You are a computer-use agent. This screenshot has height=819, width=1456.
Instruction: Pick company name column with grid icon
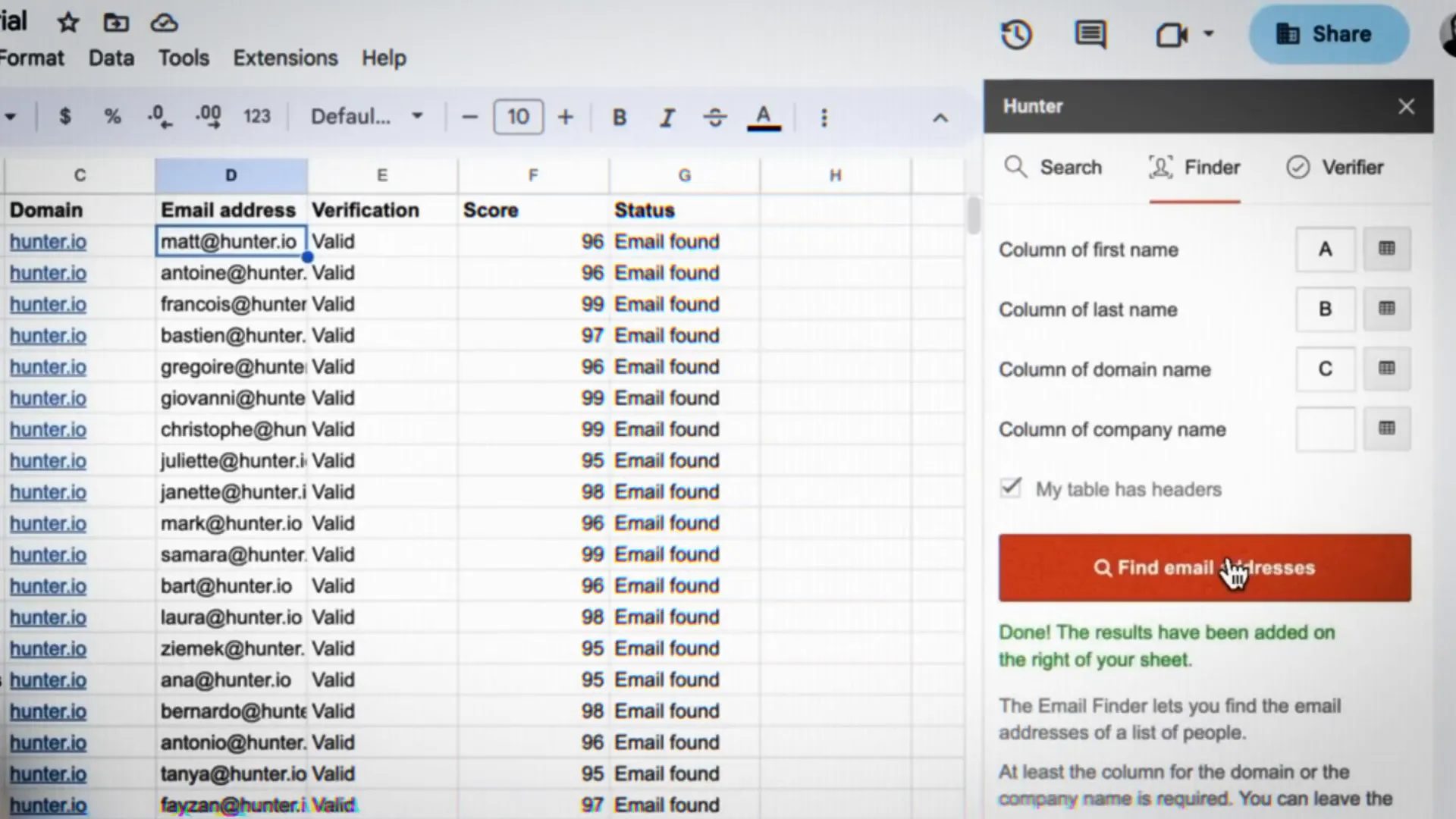tap(1387, 429)
